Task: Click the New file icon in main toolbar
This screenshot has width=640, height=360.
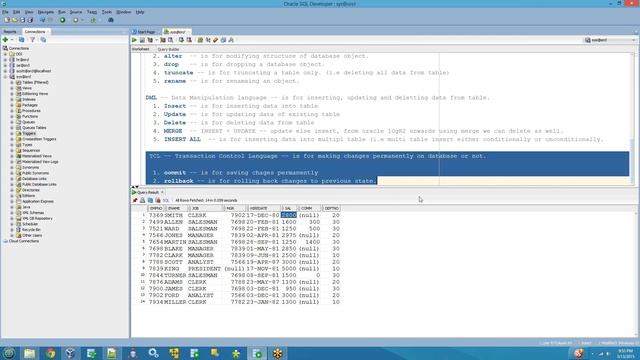Action: pyautogui.click(x=7, y=20)
